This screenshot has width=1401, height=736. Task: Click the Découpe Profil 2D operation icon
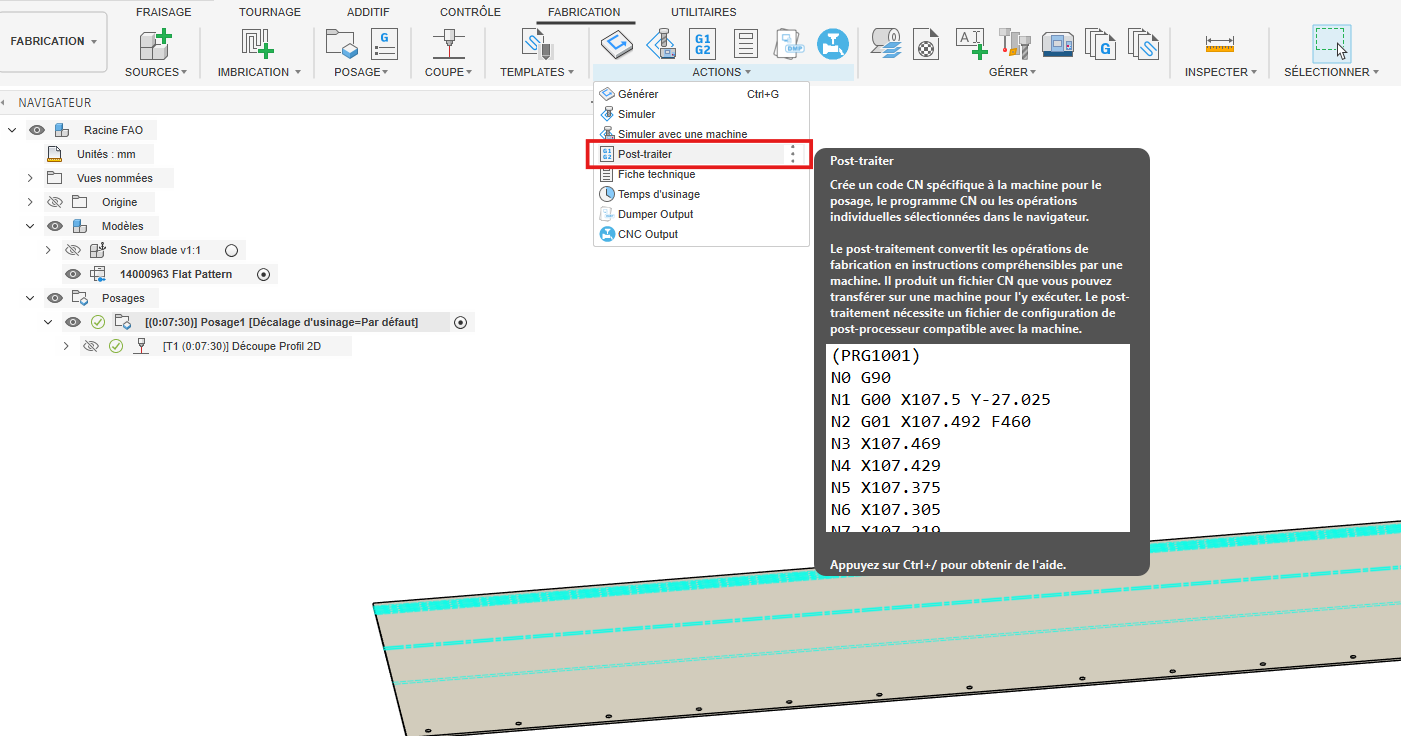140,346
